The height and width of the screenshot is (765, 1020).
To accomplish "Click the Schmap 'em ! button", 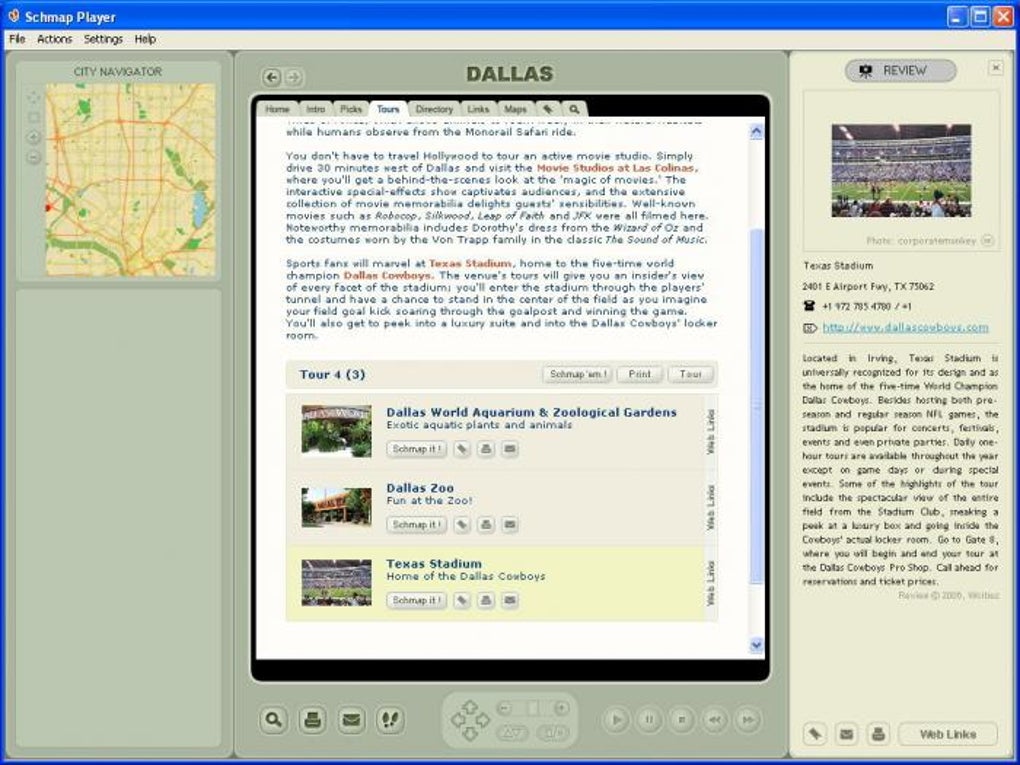I will point(577,374).
